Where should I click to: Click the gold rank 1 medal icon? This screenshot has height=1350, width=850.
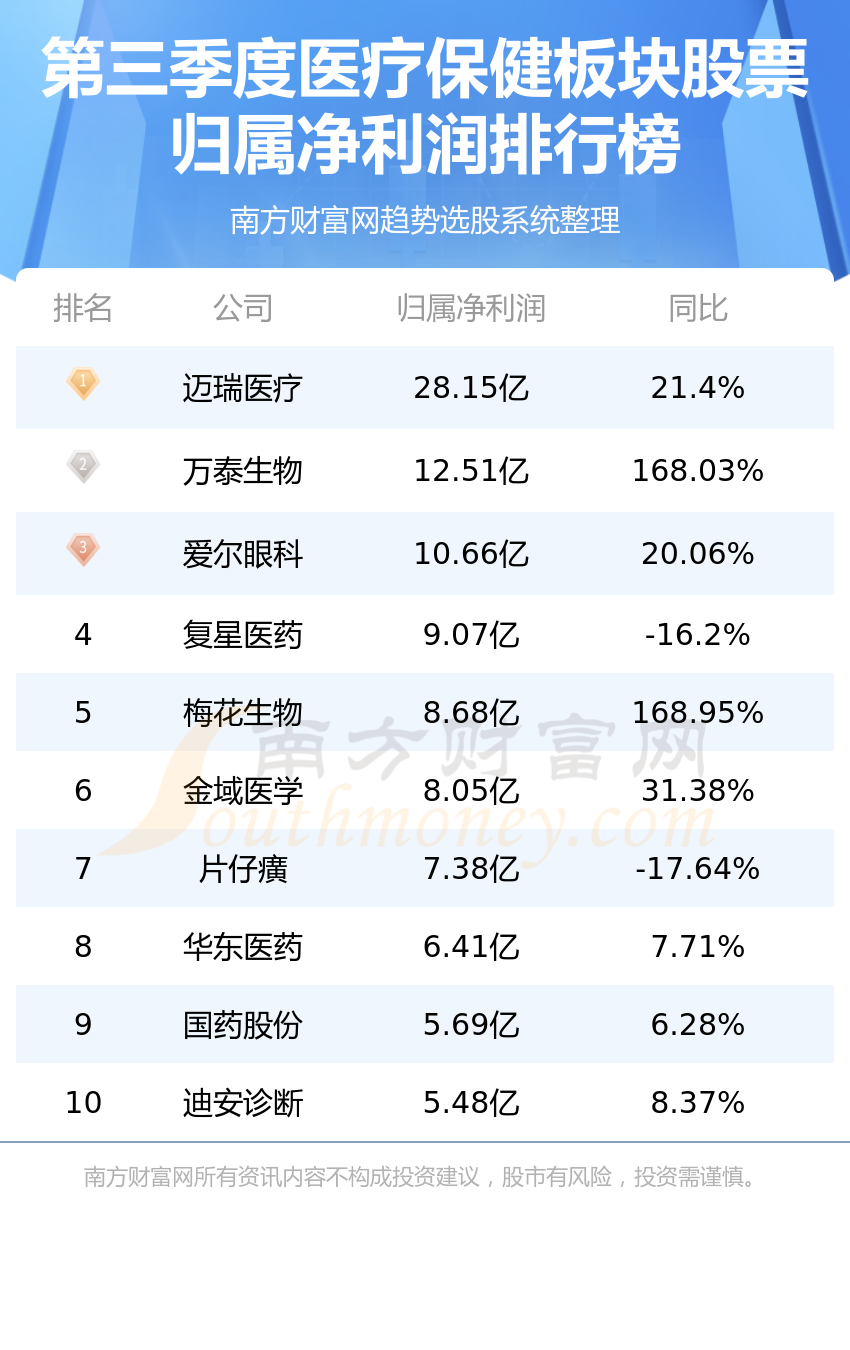(x=83, y=384)
